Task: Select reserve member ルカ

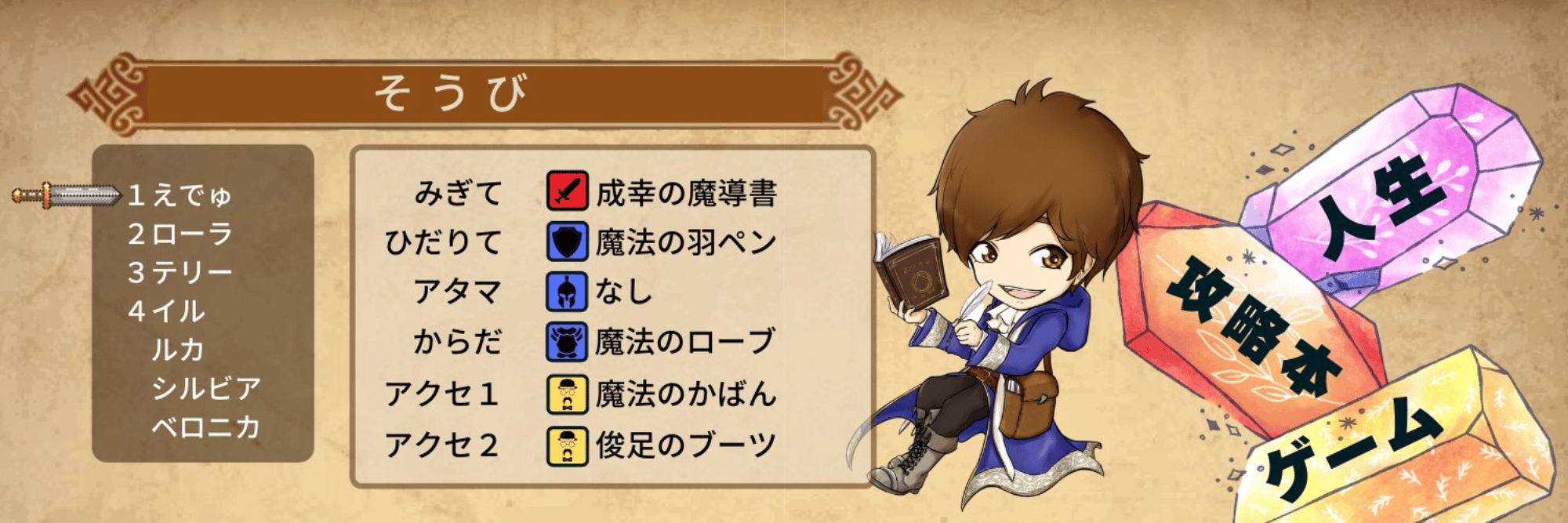Action: click(x=178, y=350)
